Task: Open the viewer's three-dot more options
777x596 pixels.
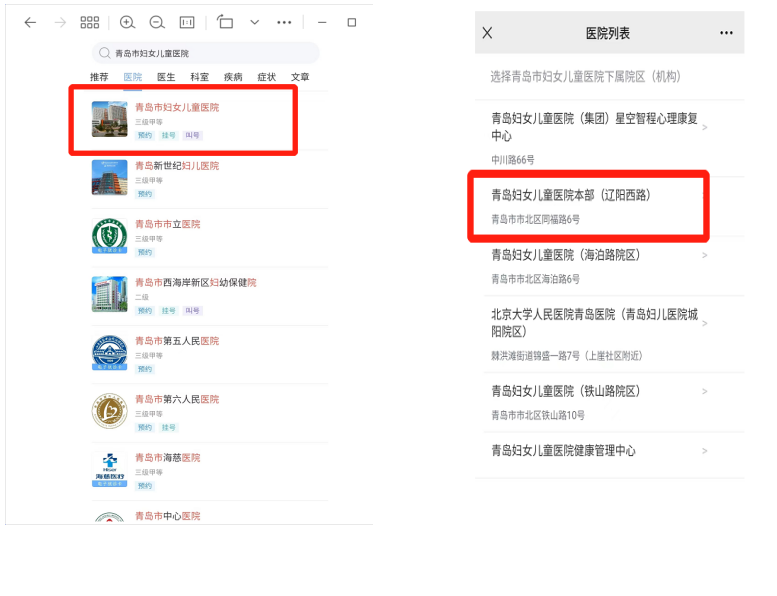Action: pyautogui.click(x=284, y=22)
